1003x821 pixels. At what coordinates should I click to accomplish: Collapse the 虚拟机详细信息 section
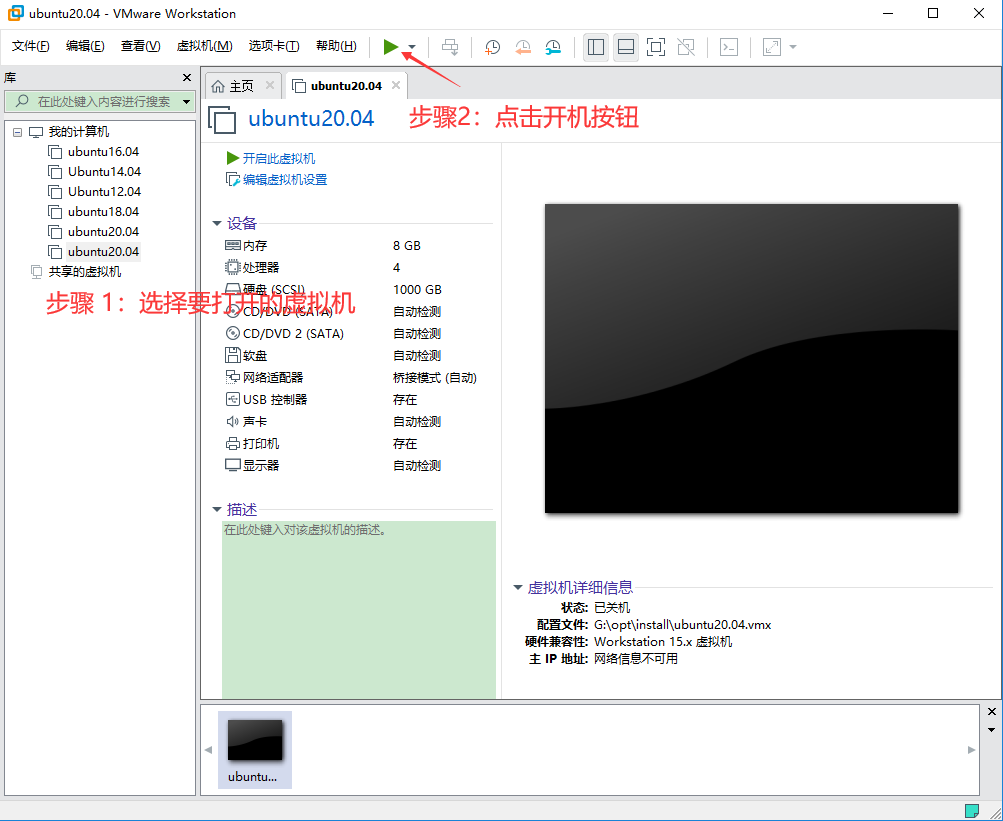(x=518, y=587)
